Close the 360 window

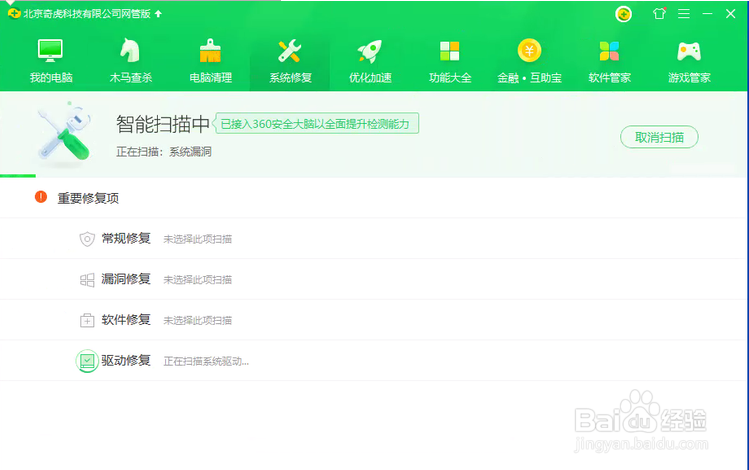pyautogui.click(x=730, y=14)
